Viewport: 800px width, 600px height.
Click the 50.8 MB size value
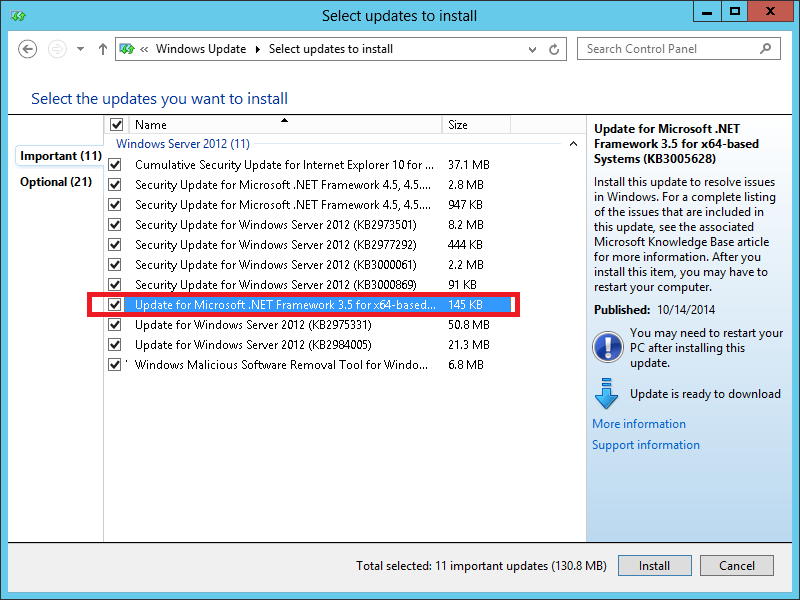[468, 324]
